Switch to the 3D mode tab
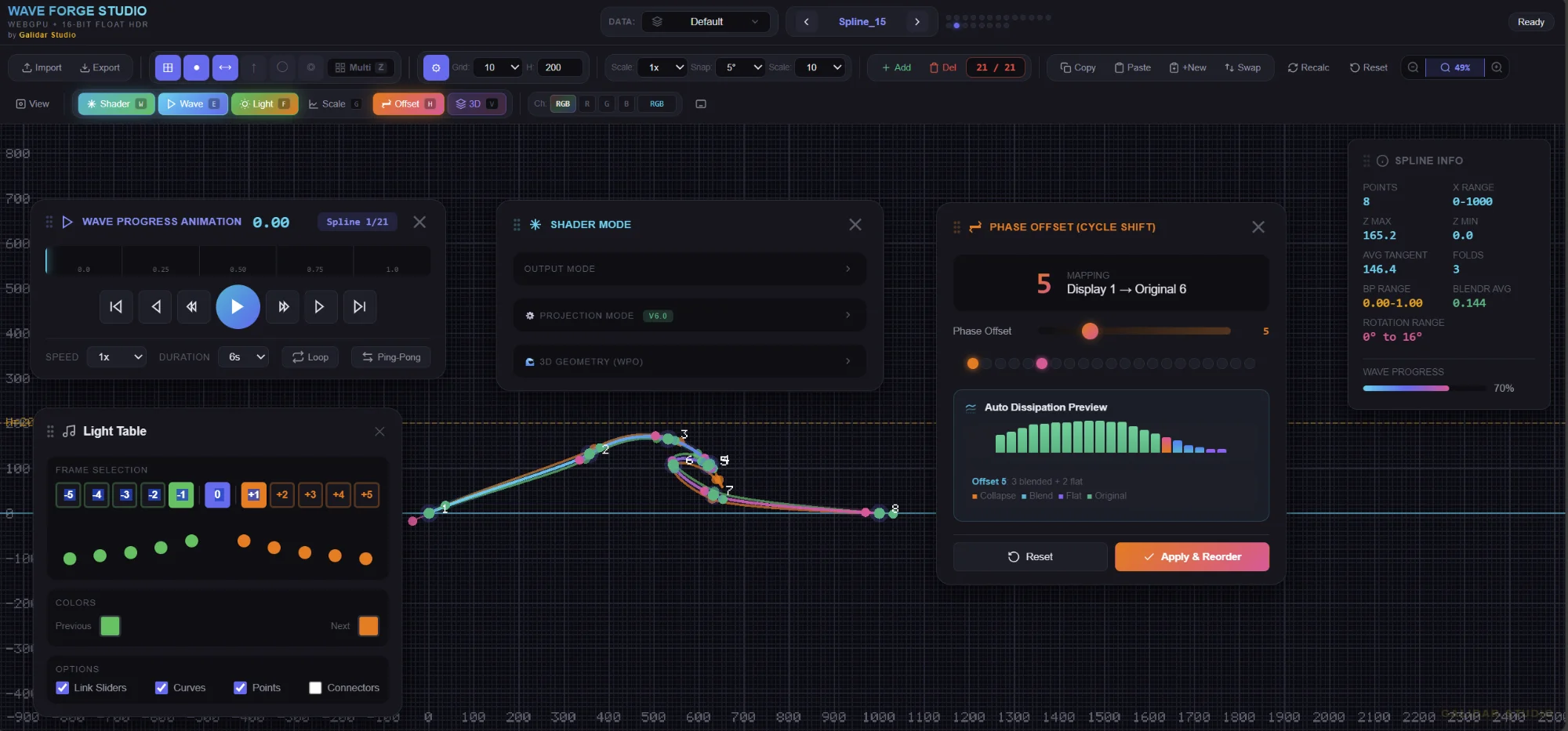Image resolution: width=1568 pixels, height=731 pixels. (x=477, y=103)
